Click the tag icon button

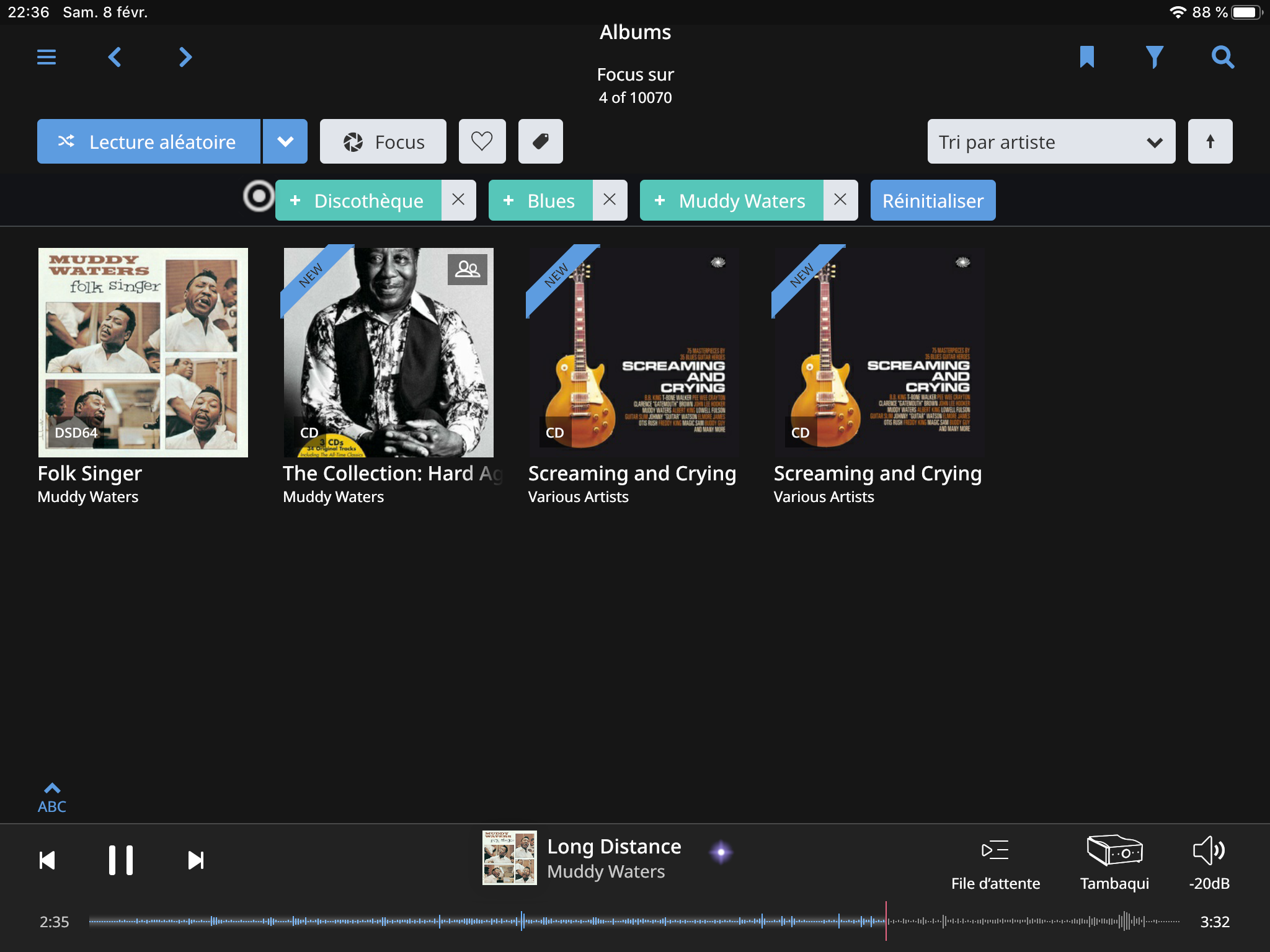pos(540,141)
